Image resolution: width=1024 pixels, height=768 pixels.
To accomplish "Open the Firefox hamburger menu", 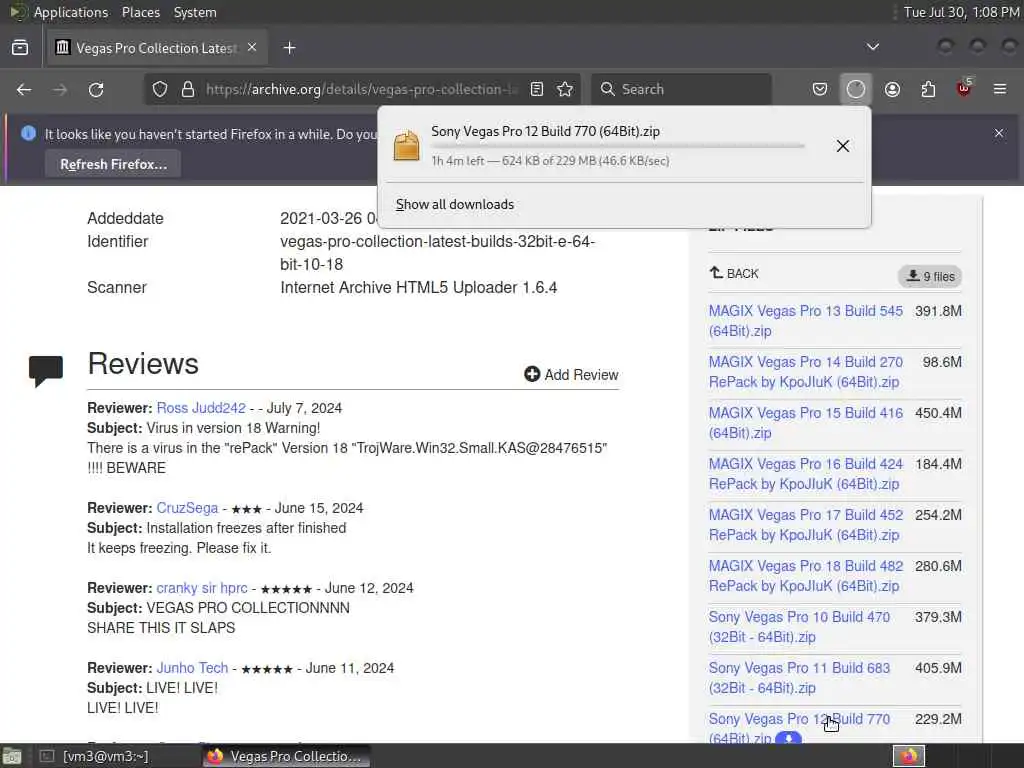I will coord(1000,89).
